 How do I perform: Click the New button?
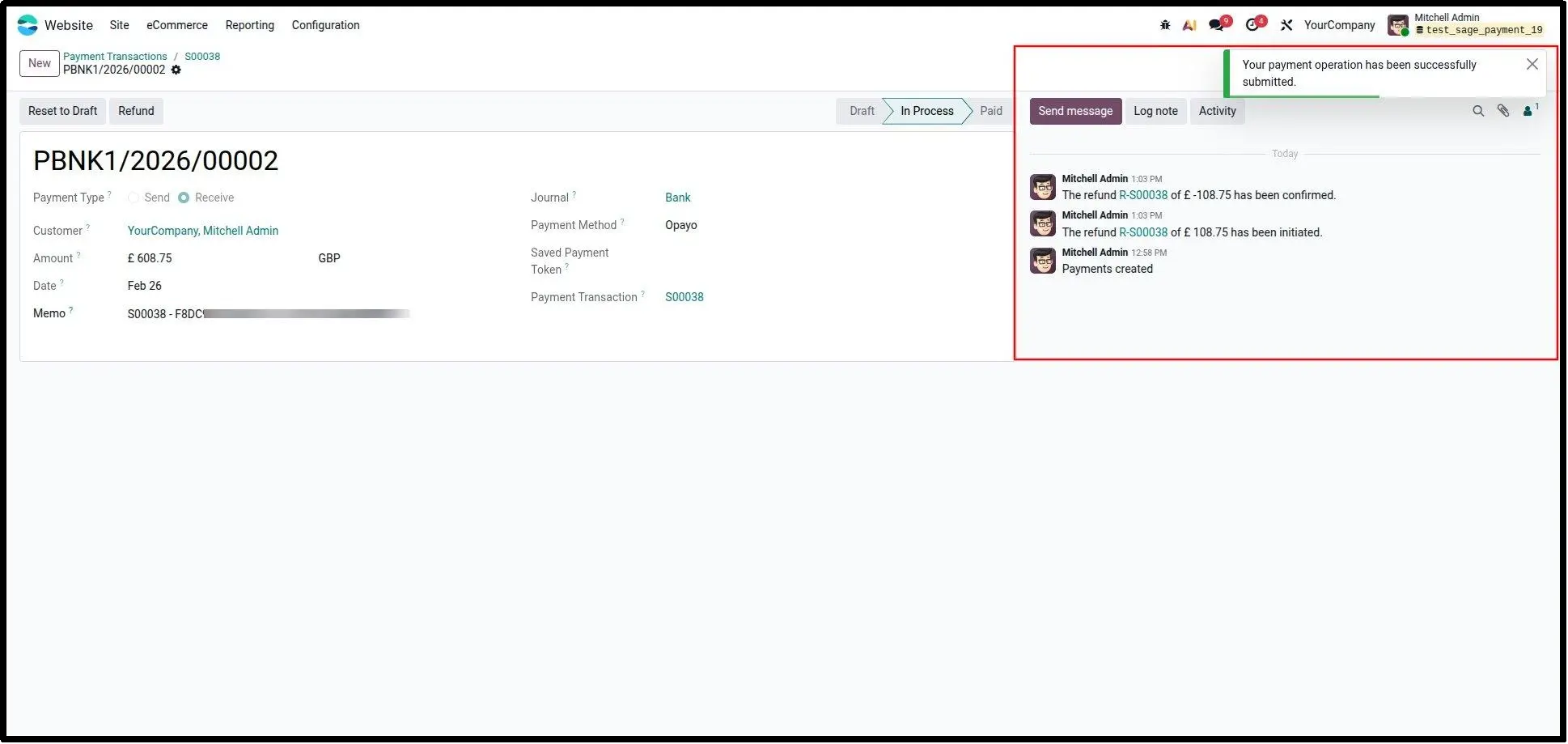click(x=40, y=63)
